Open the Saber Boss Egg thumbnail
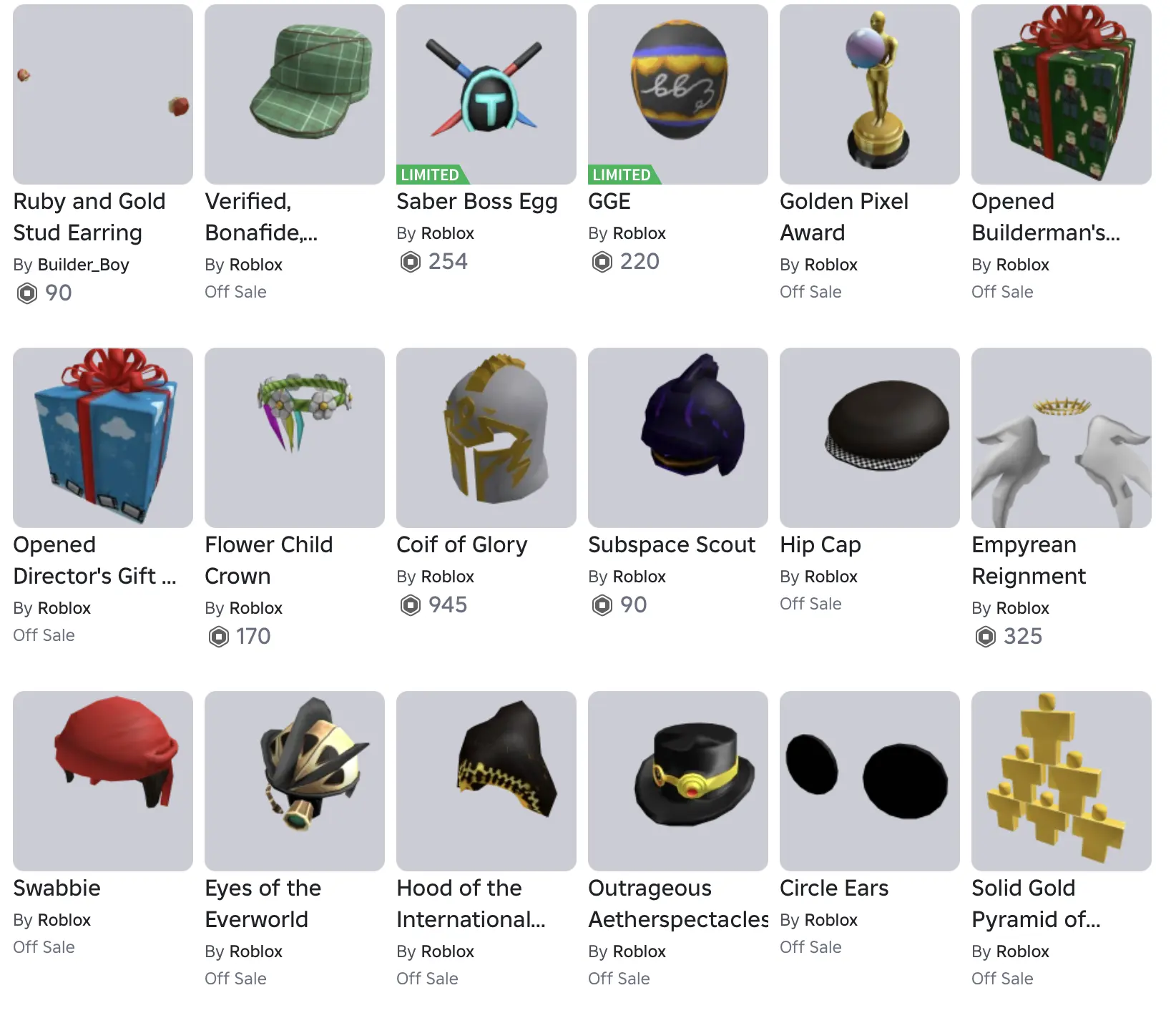The width and height of the screenshot is (1176, 1023). [486, 94]
